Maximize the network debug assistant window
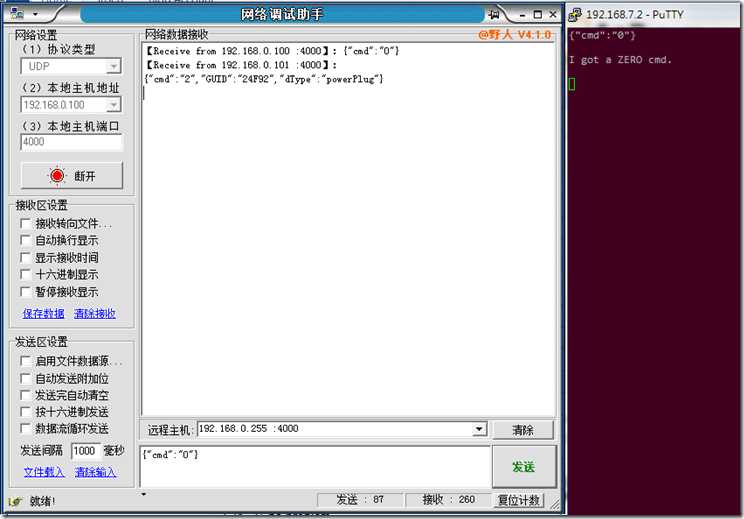Image resolution: width=744 pixels, height=519 pixels. click(x=538, y=15)
